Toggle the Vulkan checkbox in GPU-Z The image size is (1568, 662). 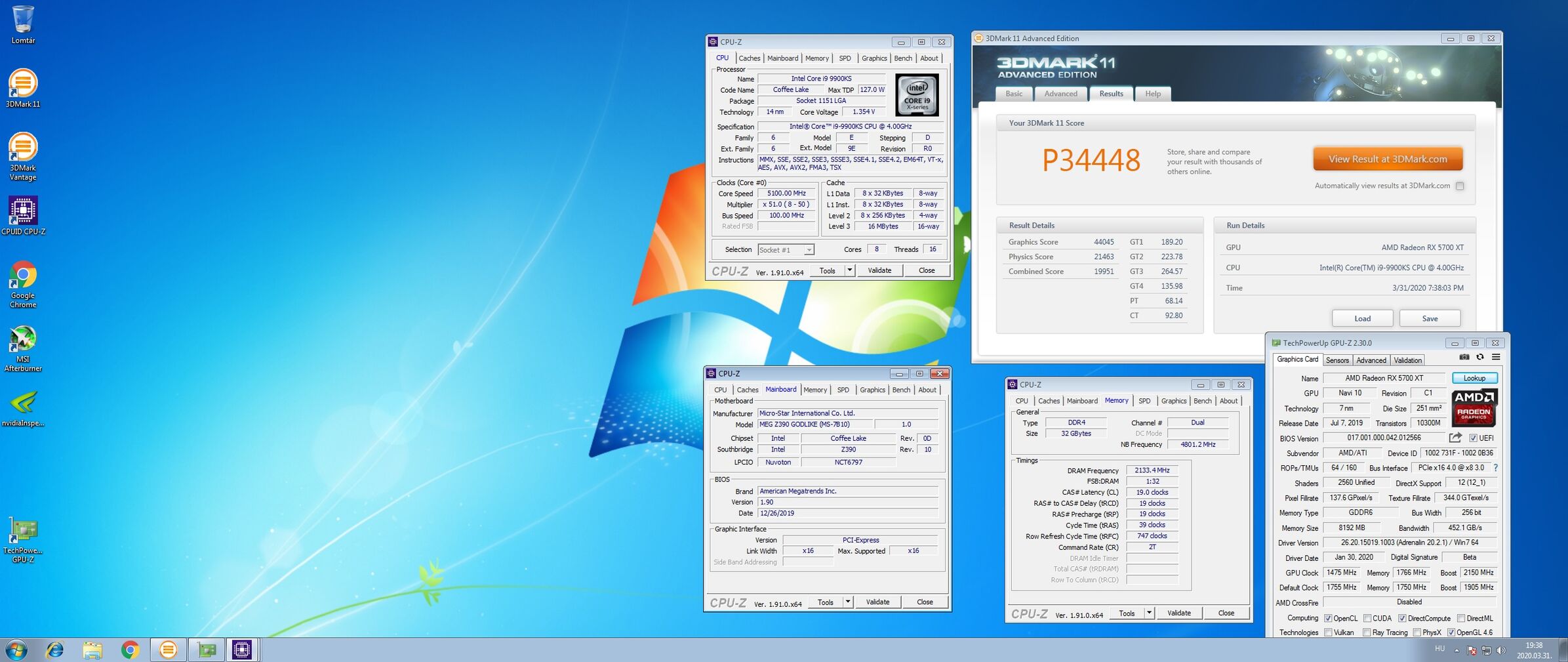[x=1328, y=632]
